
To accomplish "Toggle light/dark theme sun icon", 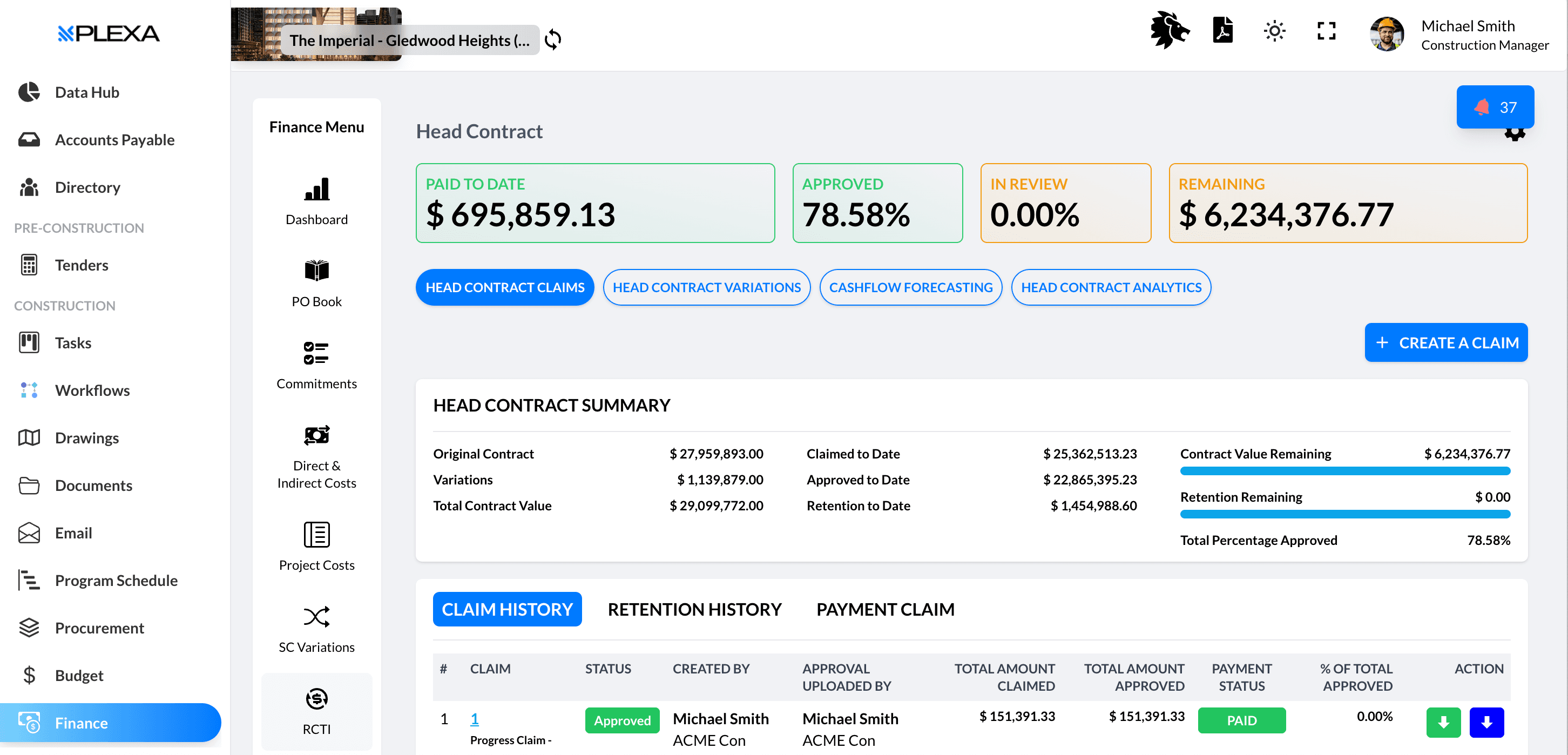I will [1274, 30].
